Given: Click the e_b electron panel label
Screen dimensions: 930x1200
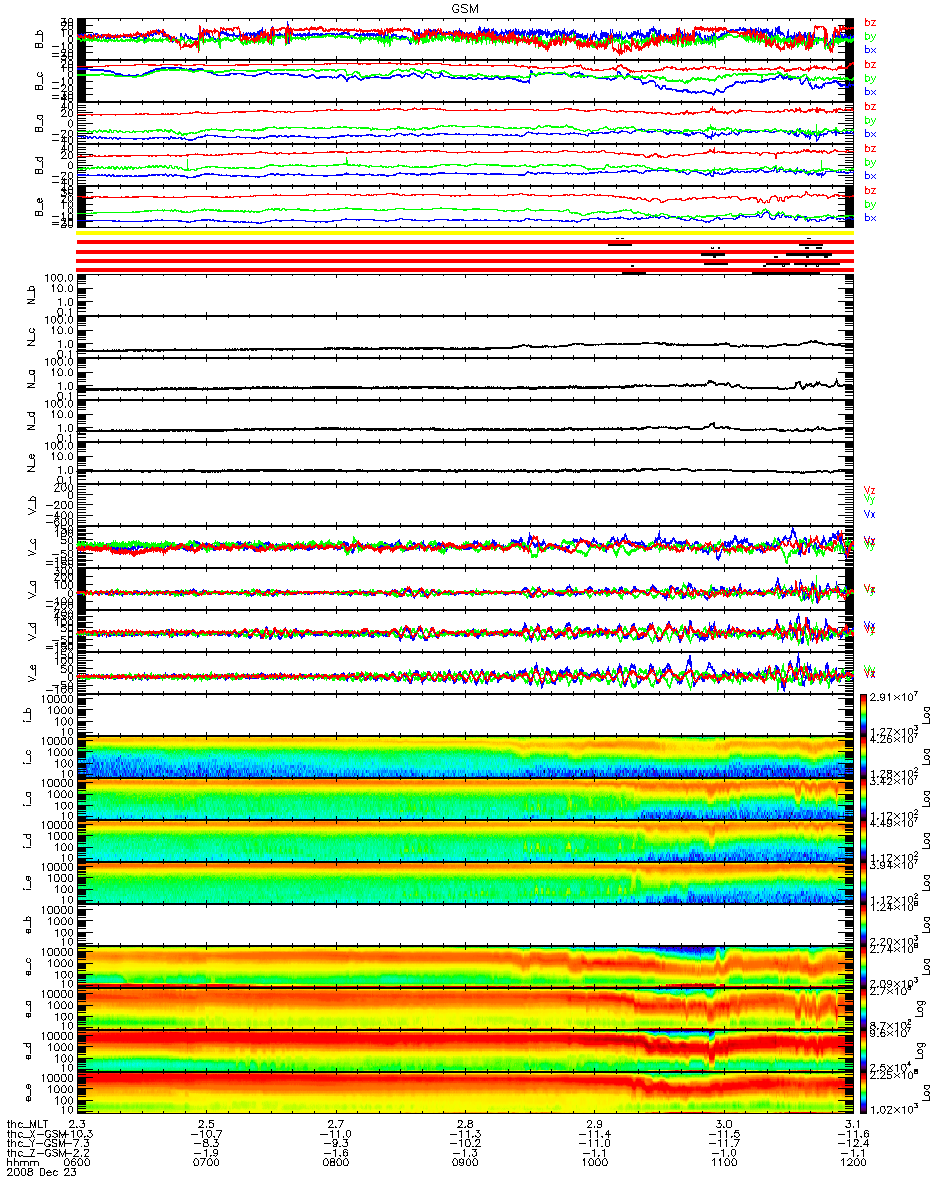Looking at the screenshot, I should 29,925.
